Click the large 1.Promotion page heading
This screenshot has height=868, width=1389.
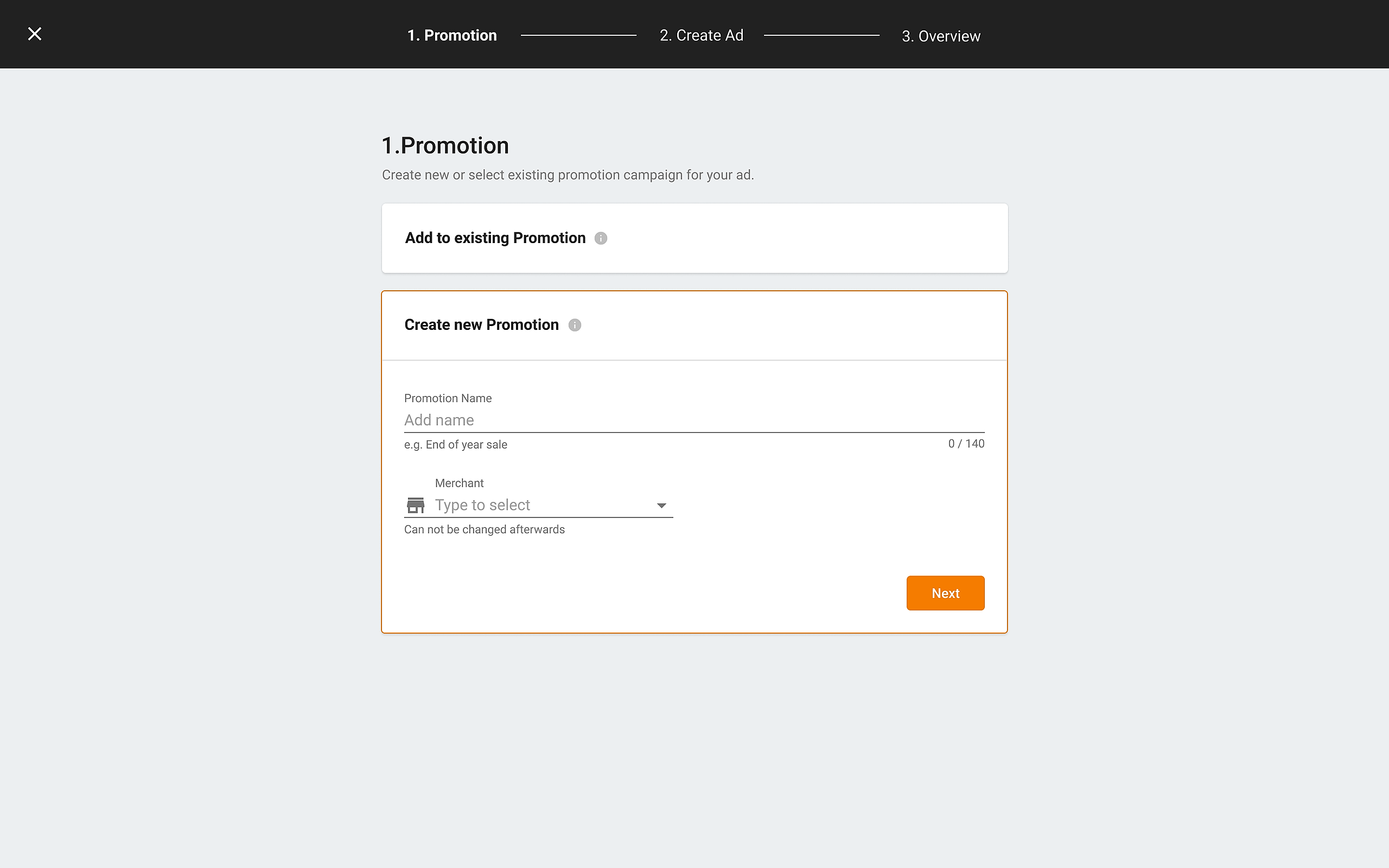445,146
